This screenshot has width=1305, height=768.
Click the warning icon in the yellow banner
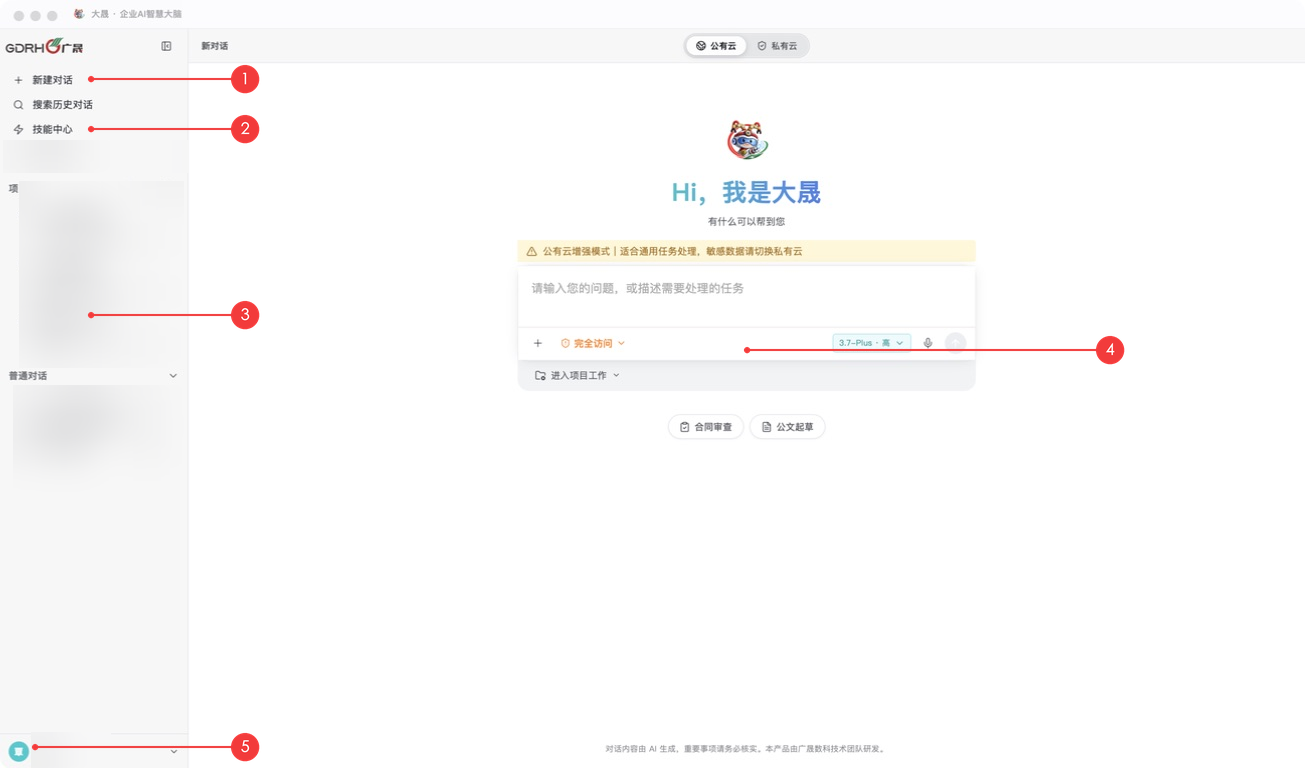click(x=531, y=252)
